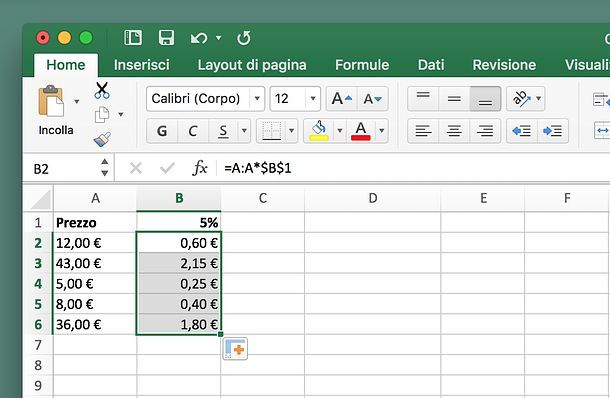610x398 pixels.
Task: Apply red font color A
Action: tap(361, 131)
